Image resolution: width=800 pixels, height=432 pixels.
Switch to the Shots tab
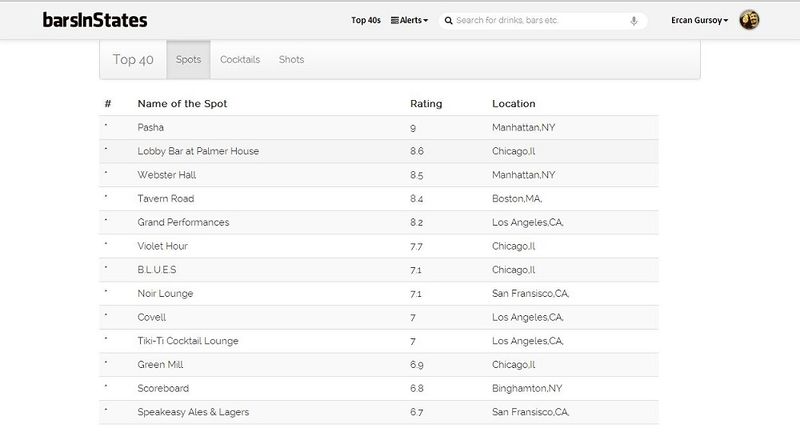coord(291,60)
